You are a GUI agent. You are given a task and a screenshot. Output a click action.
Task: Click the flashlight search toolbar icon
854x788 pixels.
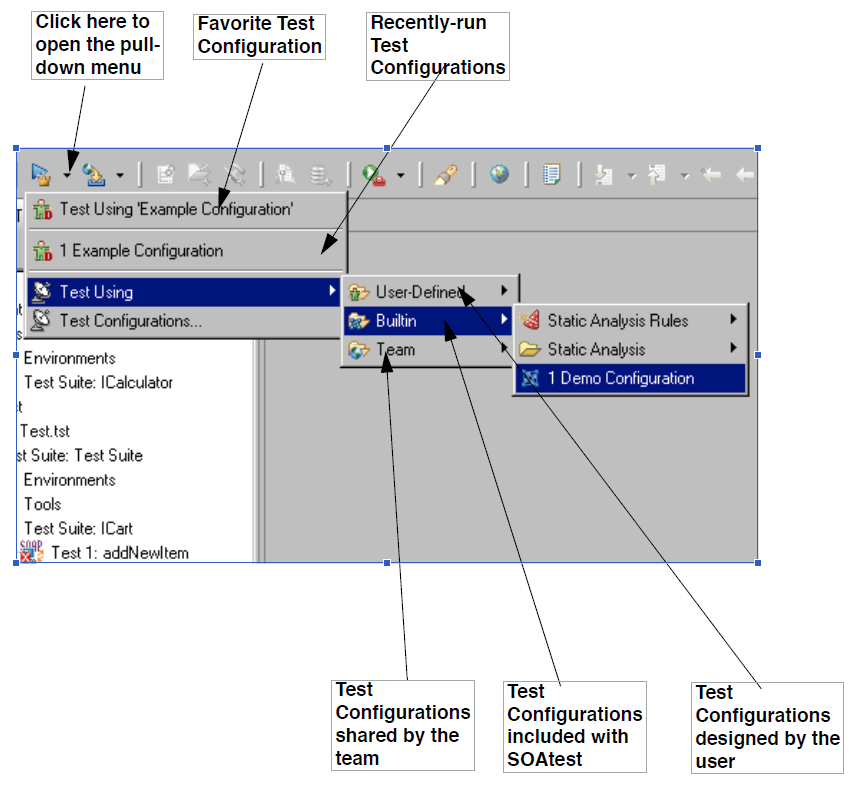(x=446, y=175)
